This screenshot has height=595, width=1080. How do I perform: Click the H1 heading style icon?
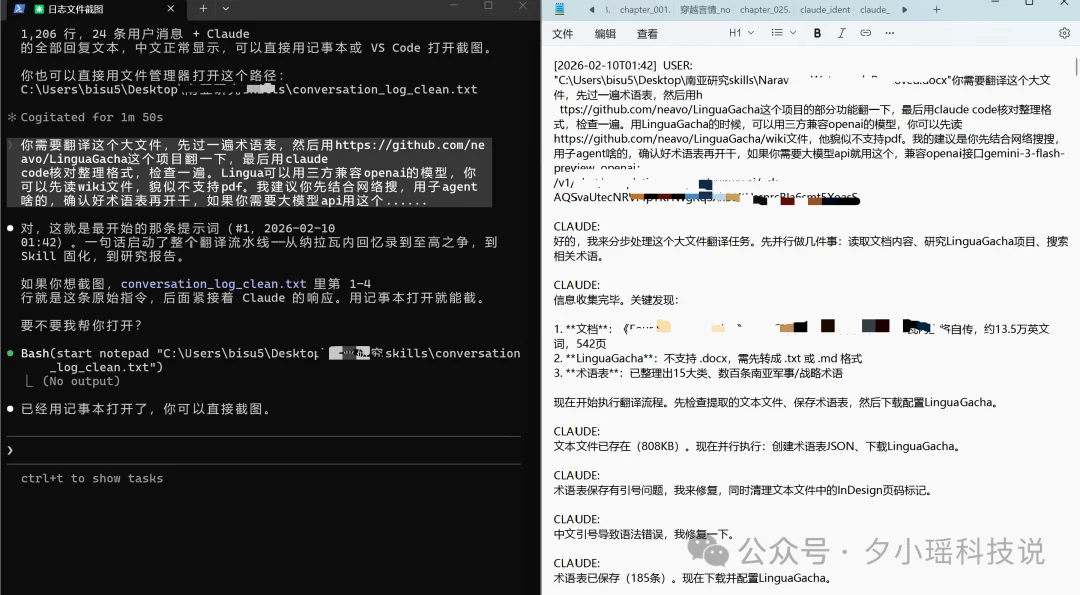click(733, 33)
